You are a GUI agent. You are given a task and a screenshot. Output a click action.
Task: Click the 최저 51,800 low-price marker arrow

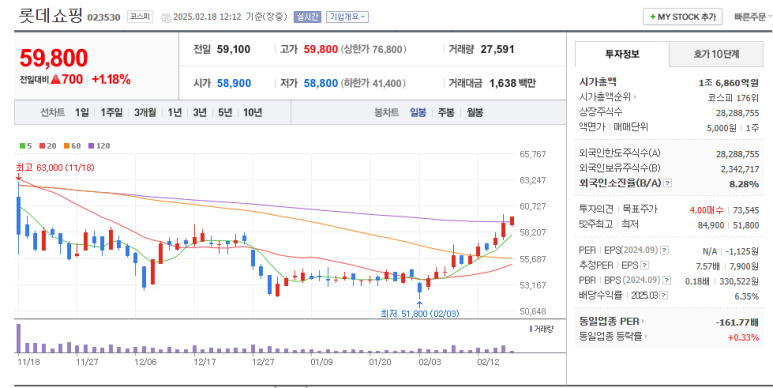[x=420, y=304]
